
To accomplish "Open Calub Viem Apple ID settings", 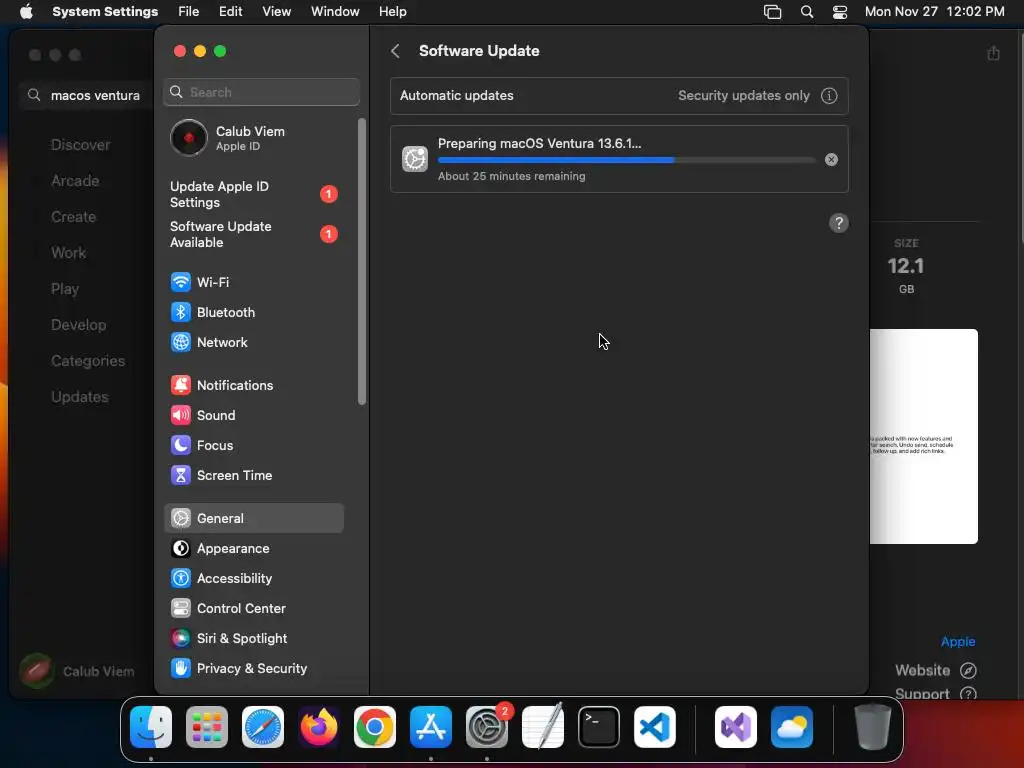I will (x=253, y=138).
